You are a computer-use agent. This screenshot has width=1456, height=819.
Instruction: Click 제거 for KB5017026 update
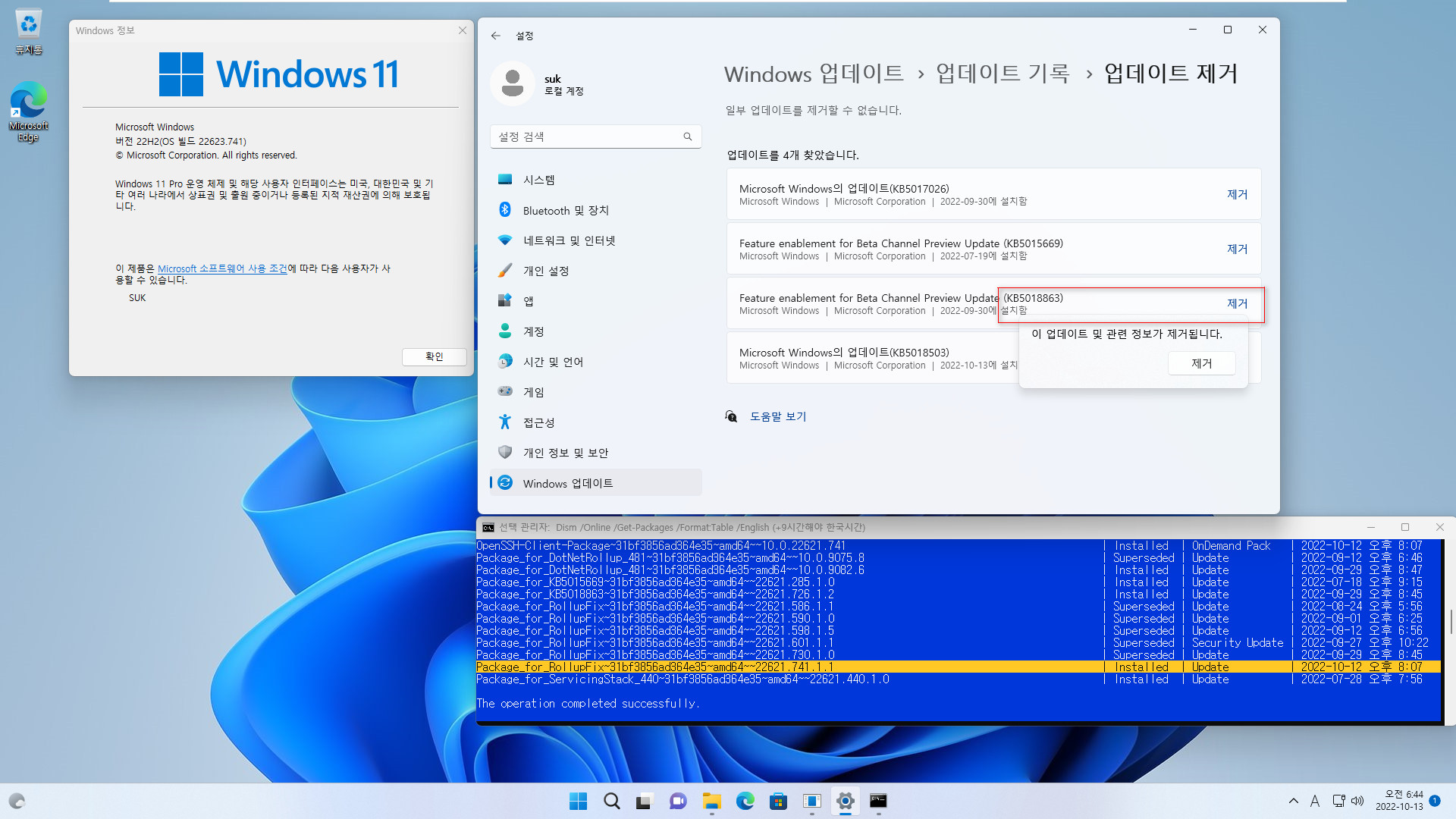[1237, 194]
